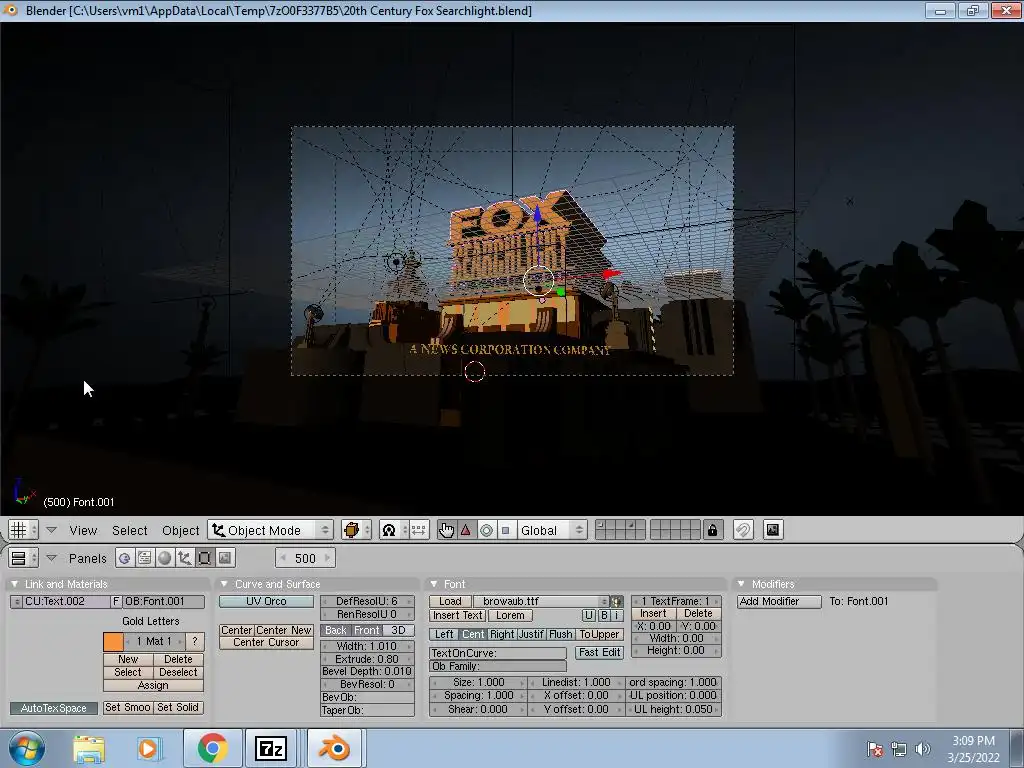Open 7-Zip from the taskbar
Screen dimensions: 1024x768
[270, 749]
